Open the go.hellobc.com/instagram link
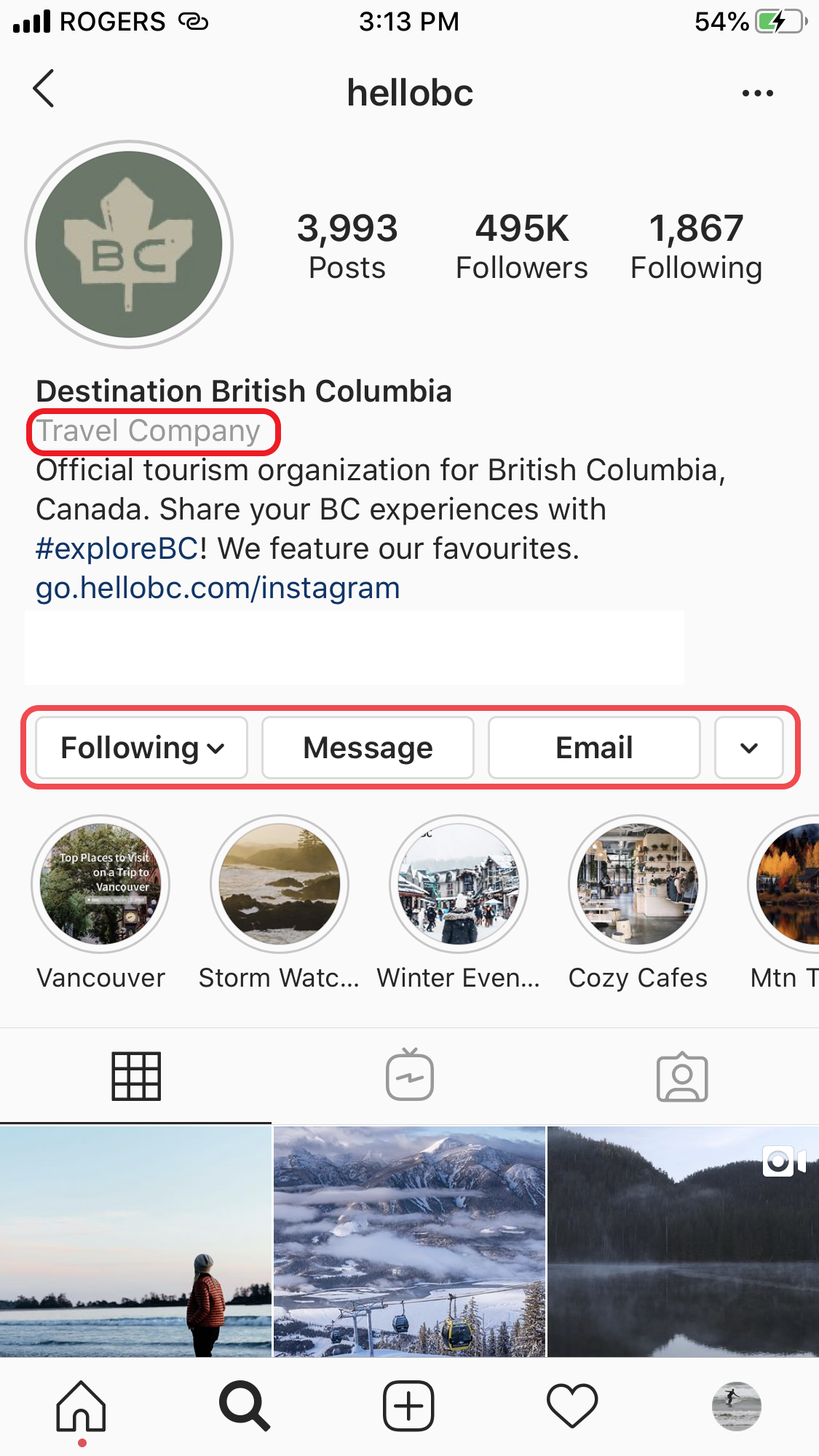 pyautogui.click(x=218, y=588)
